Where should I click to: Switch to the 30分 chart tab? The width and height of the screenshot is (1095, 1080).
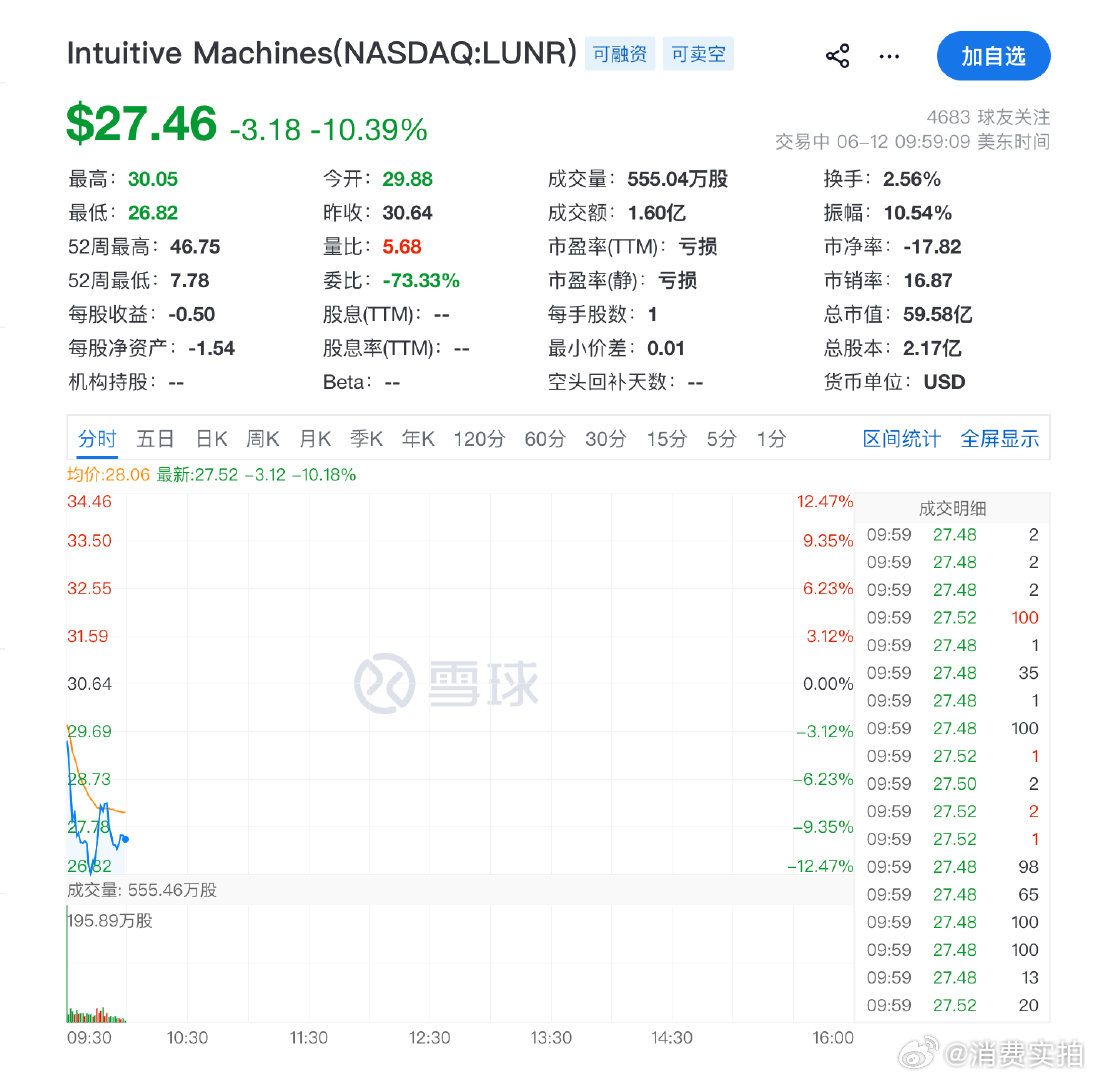605,438
